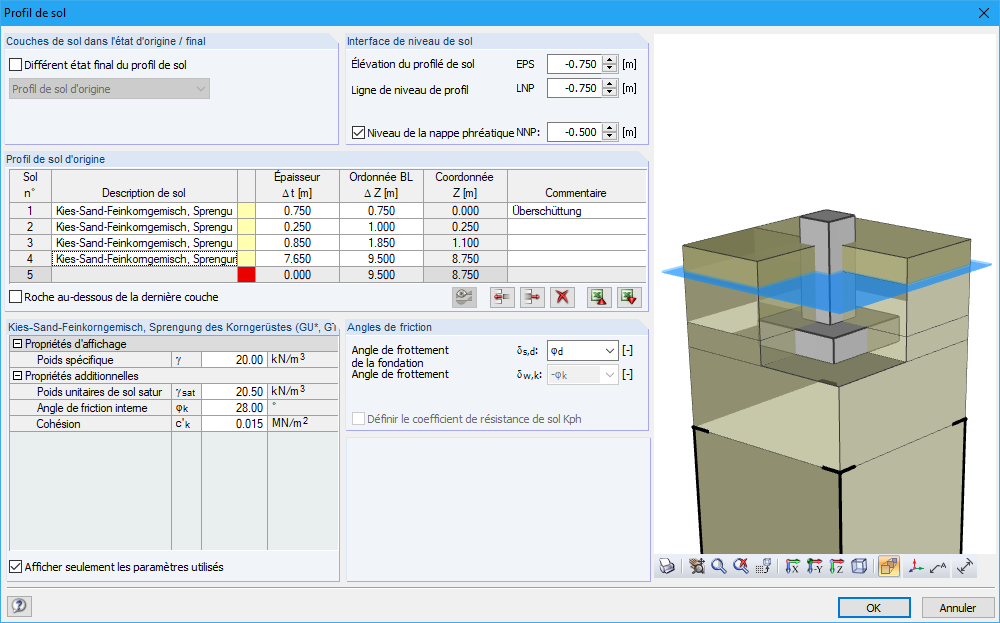Collapse 'Propriétés d'affichage' group
Screen dimensions: 1000x623
point(17,344)
